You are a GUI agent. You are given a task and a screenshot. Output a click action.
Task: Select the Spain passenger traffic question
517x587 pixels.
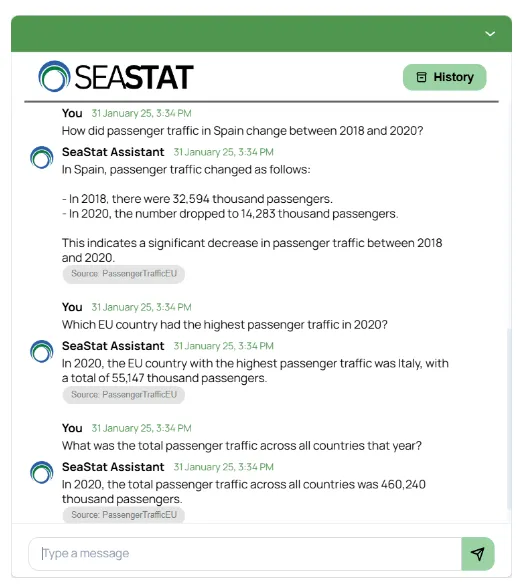coord(242,131)
